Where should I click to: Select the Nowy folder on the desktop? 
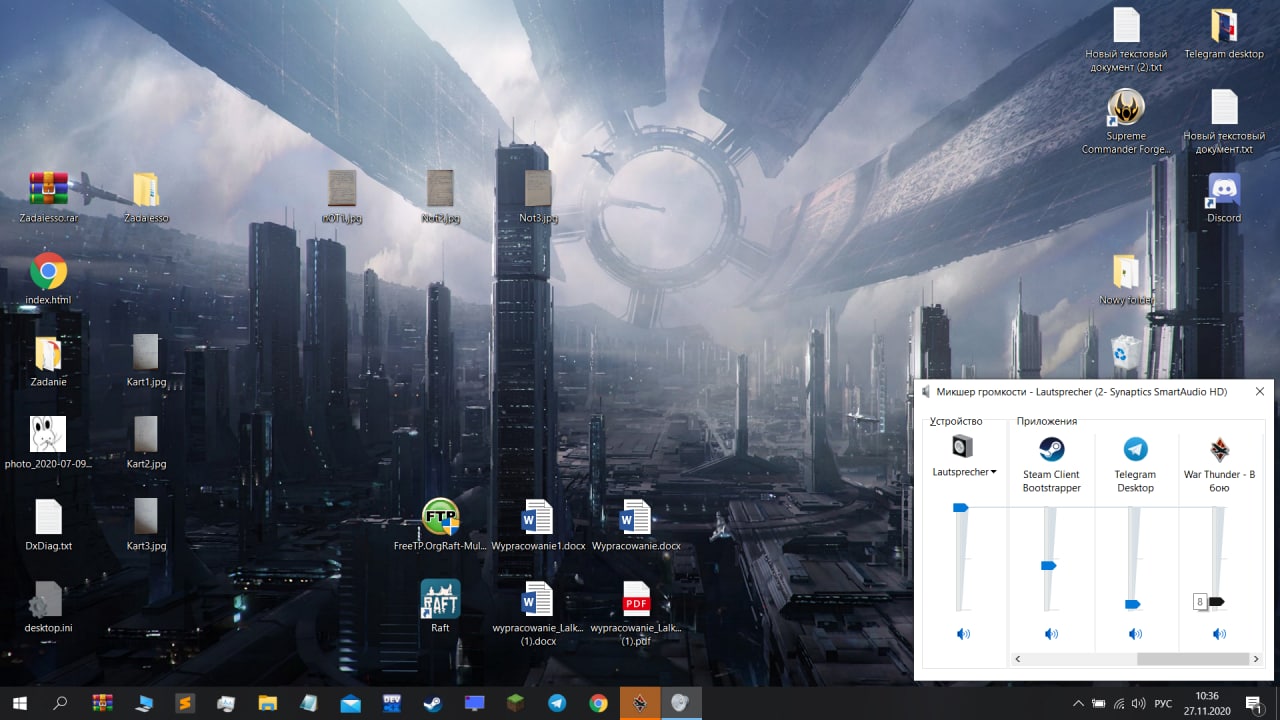click(1126, 279)
